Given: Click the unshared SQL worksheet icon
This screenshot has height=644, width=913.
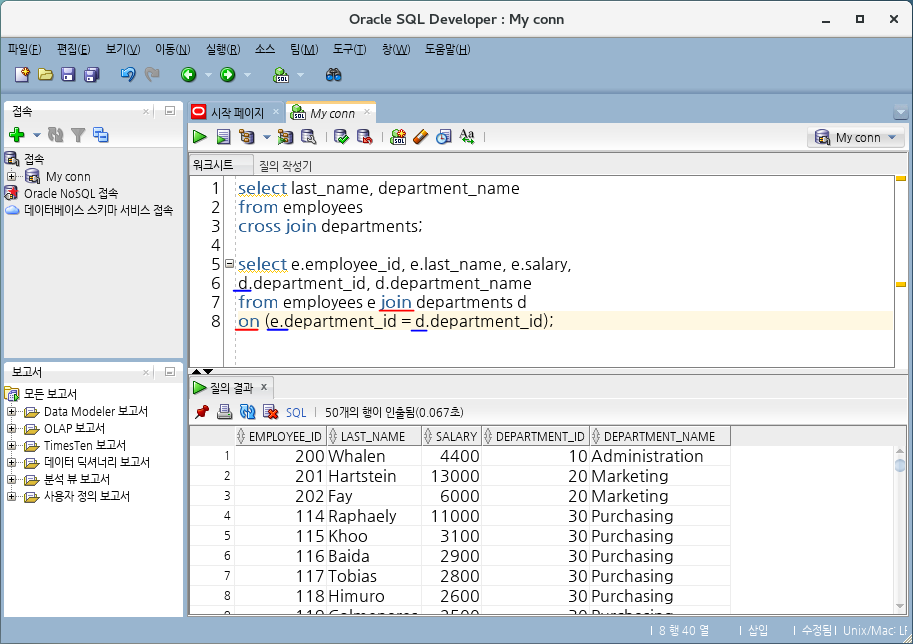Looking at the screenshot, I should 398,137.
